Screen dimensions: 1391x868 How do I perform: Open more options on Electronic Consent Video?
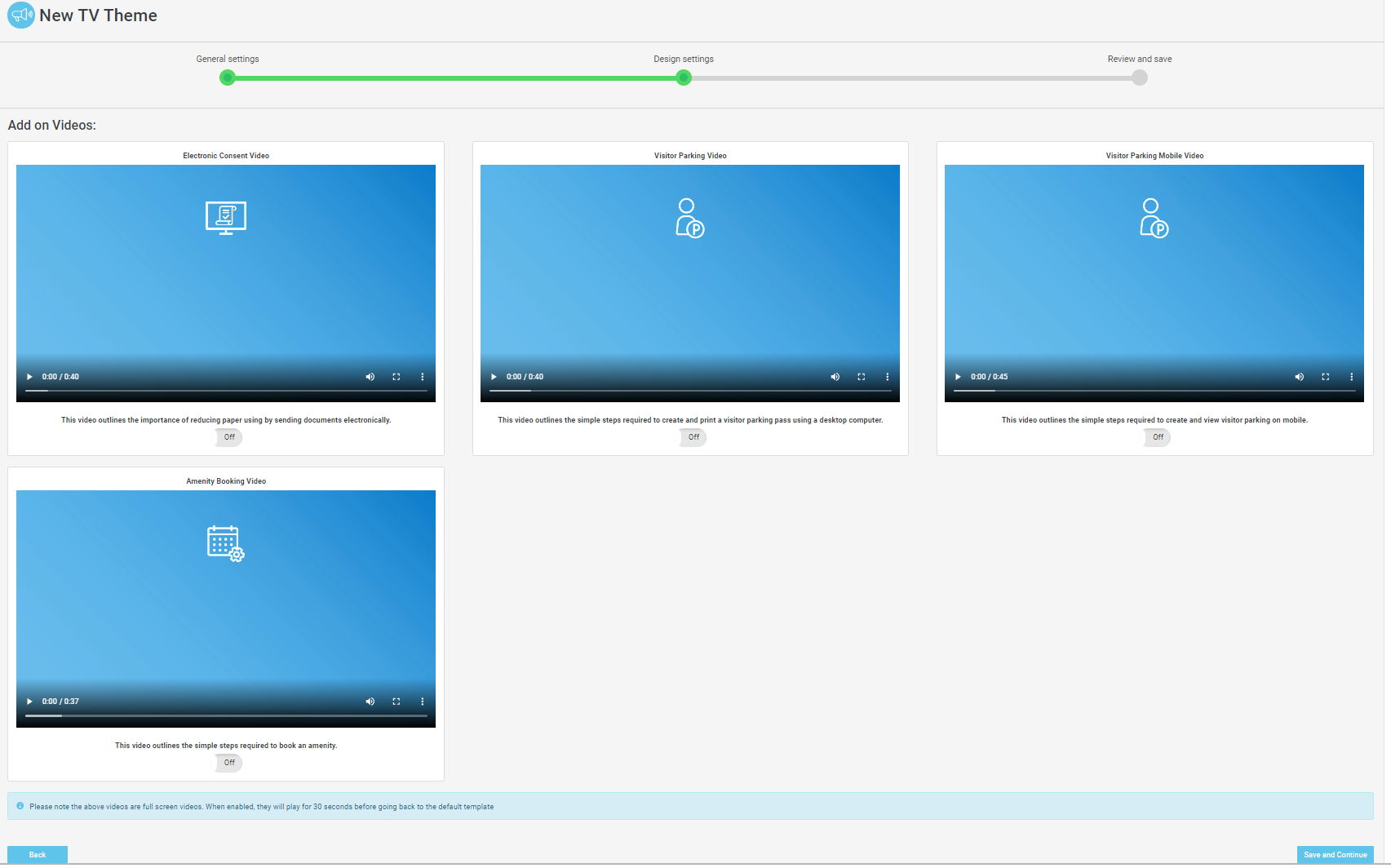point(422,377)
